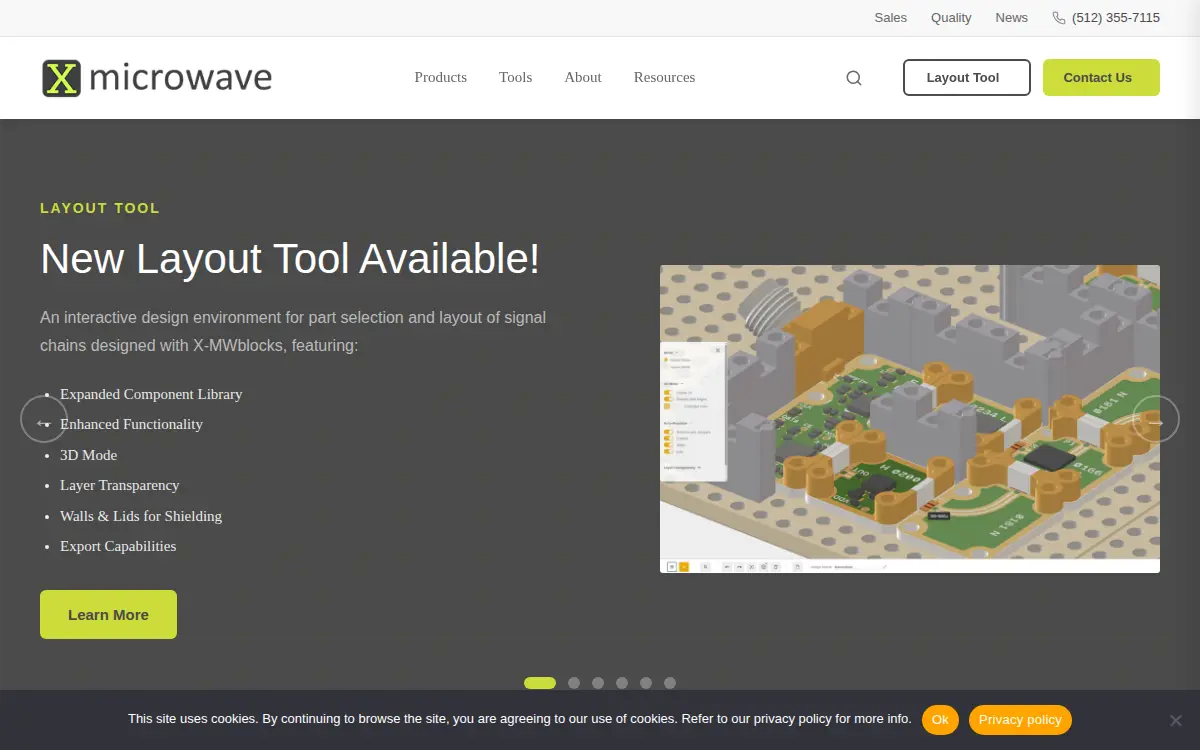Open the About menu
This screenshot has height=750, width=1200.
[583, 77]
